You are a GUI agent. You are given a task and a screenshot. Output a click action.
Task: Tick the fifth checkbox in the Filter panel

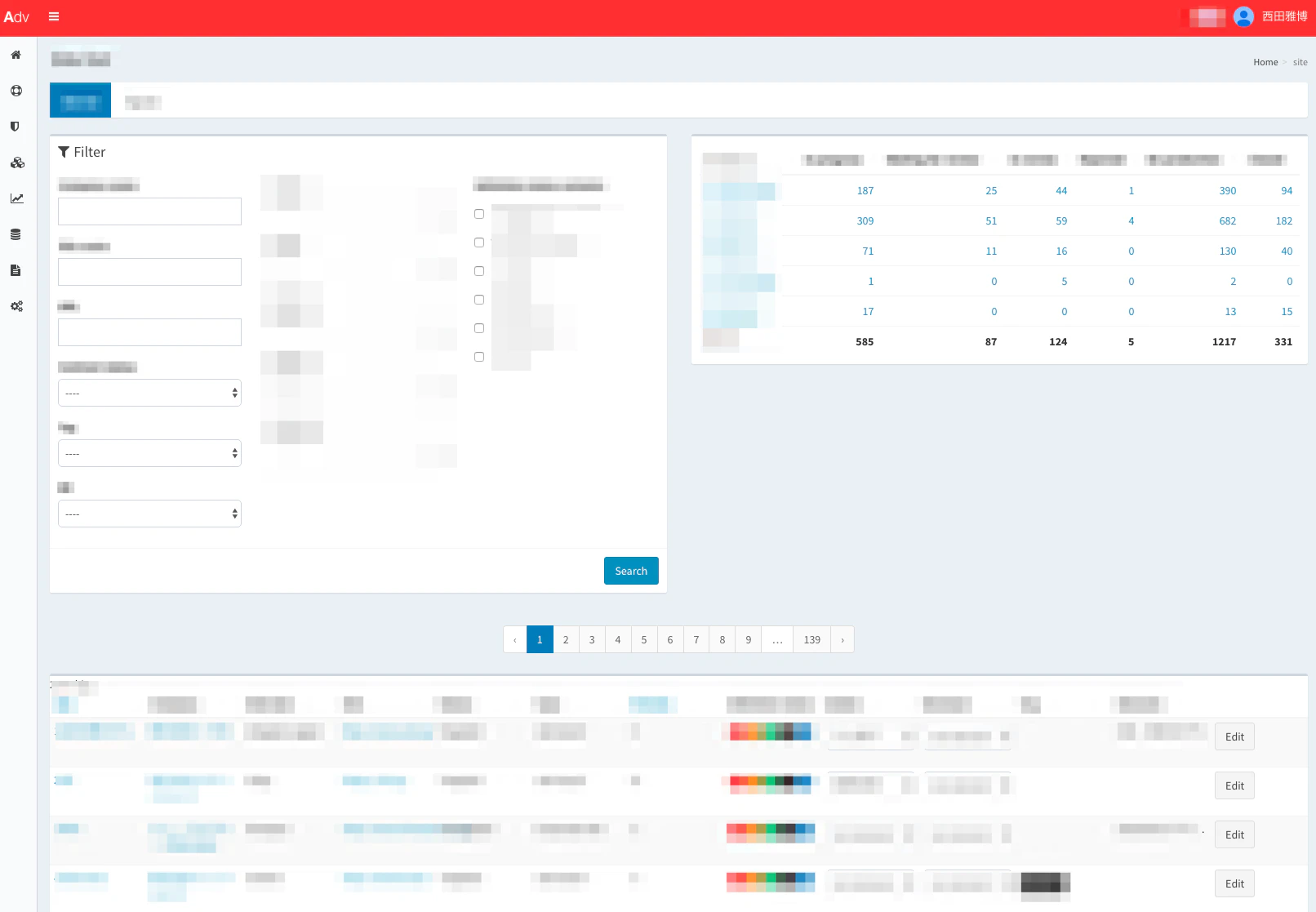(x=479, y=328)
